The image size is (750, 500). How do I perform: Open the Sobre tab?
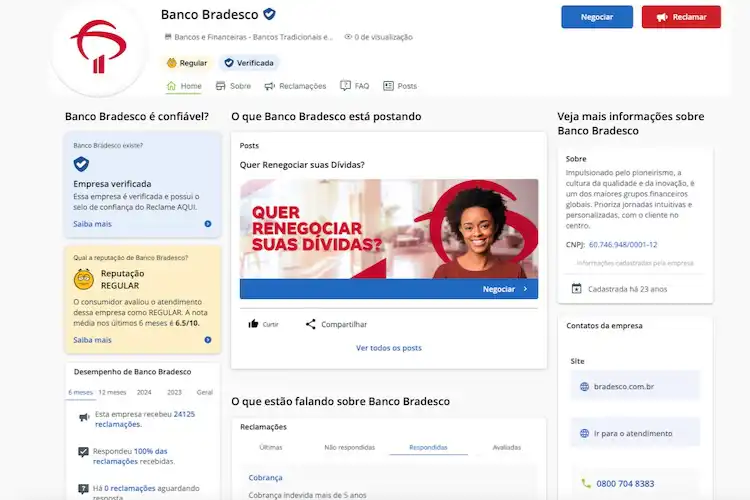click(233, 86)
